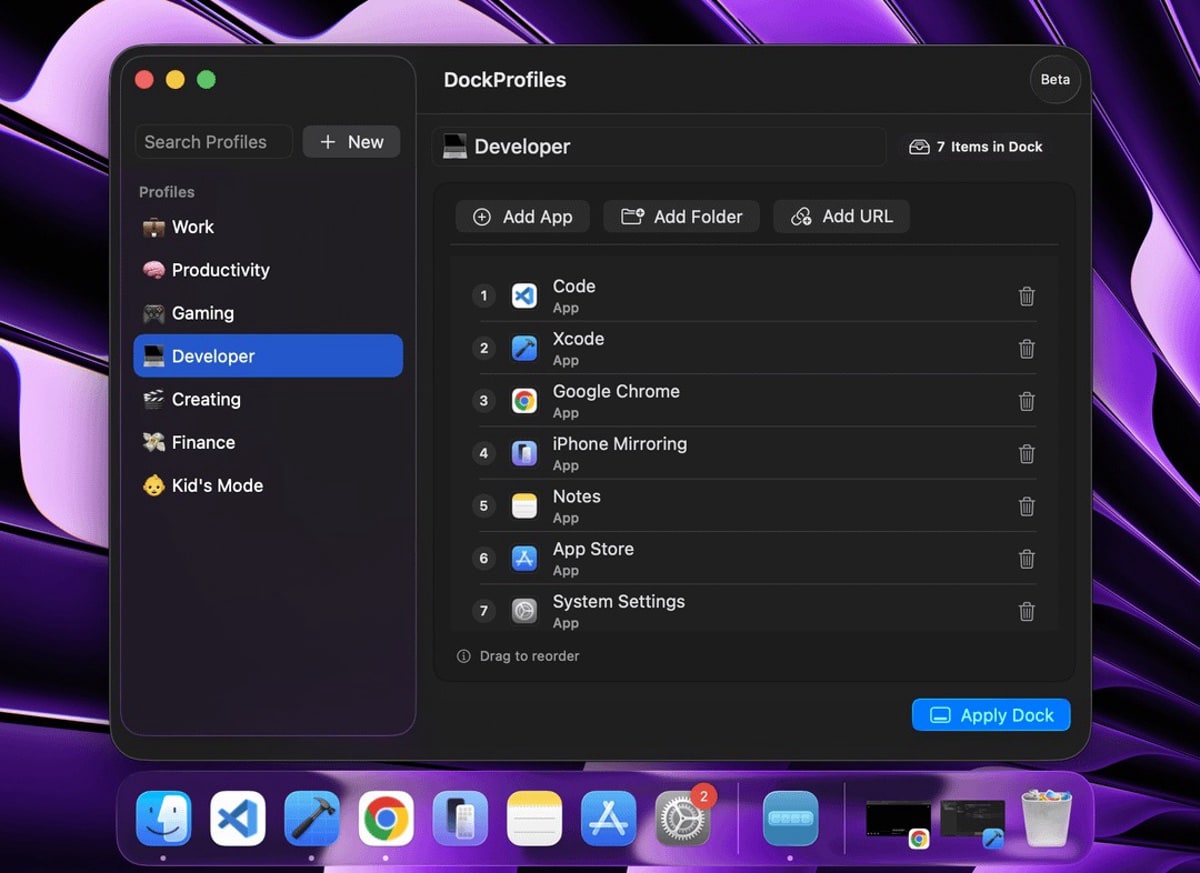The height and width of the screenshot is (873, 1200).
Task: Click iPhone Mirroring icon in the list
Action: tap(524, 453)
